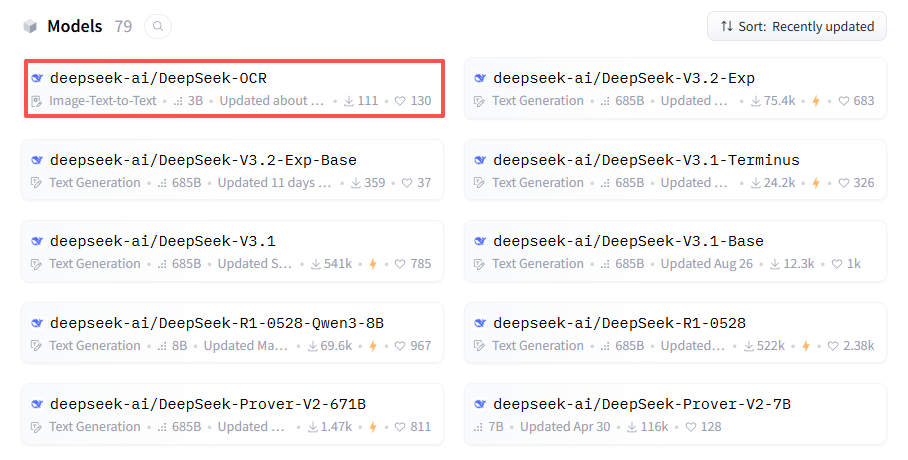Click the heart icon showing 967 likes
The image size is (908, 460).
tap(400, 346)
